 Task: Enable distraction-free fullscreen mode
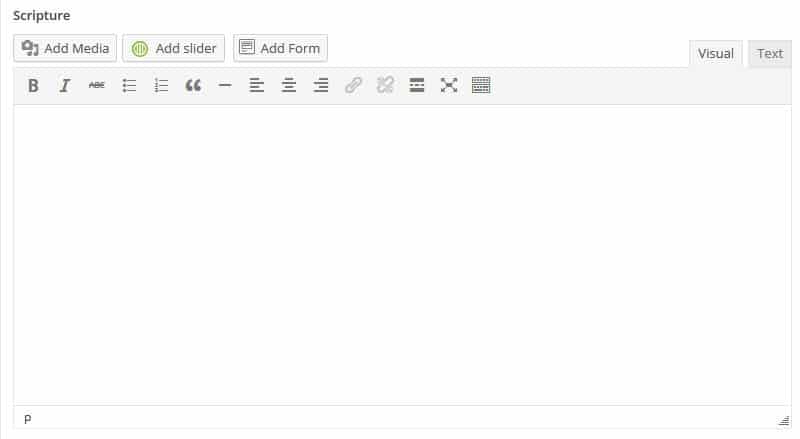tap(449, 85)
